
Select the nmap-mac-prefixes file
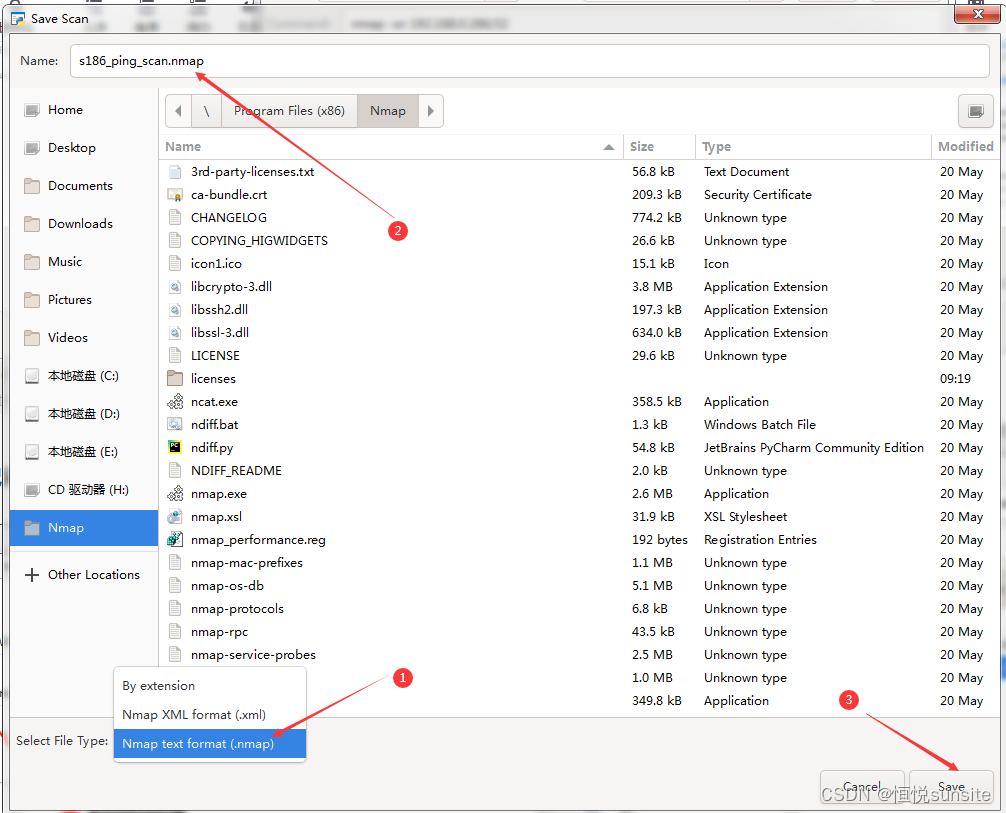(247, 563)
